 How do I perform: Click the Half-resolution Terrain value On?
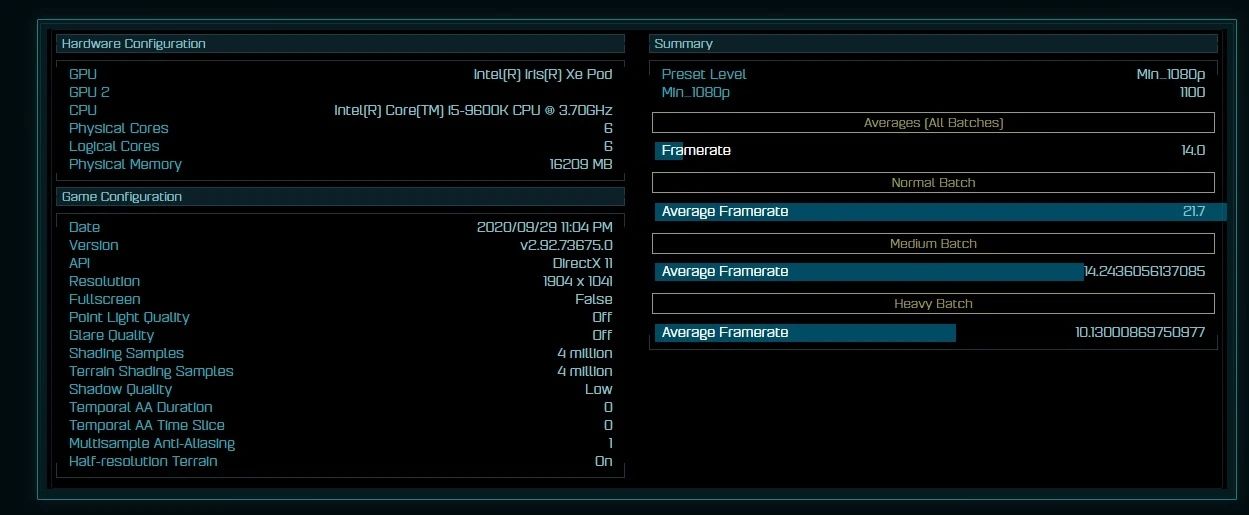coord(604,461)
